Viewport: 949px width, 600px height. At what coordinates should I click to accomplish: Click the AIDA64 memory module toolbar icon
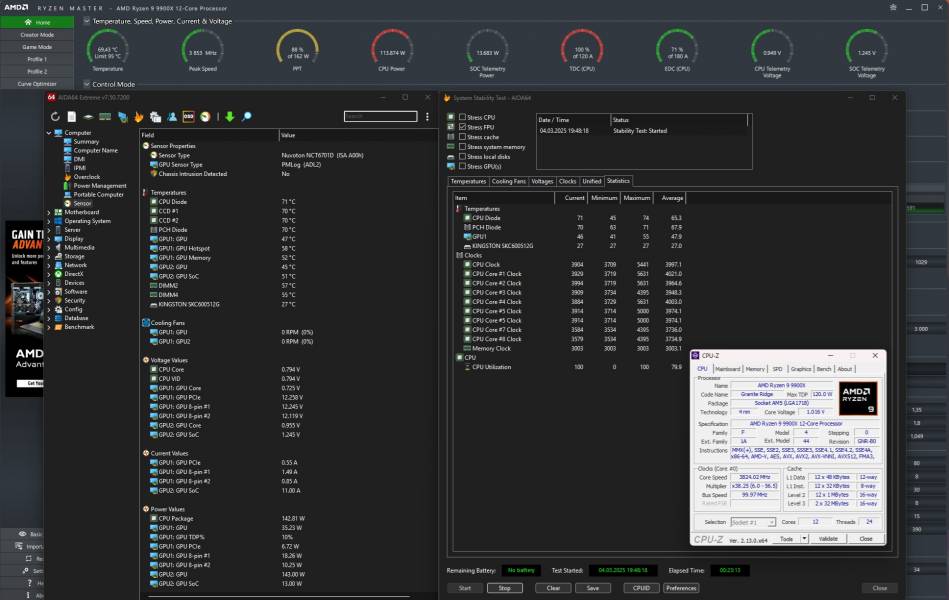pos(105,117)
